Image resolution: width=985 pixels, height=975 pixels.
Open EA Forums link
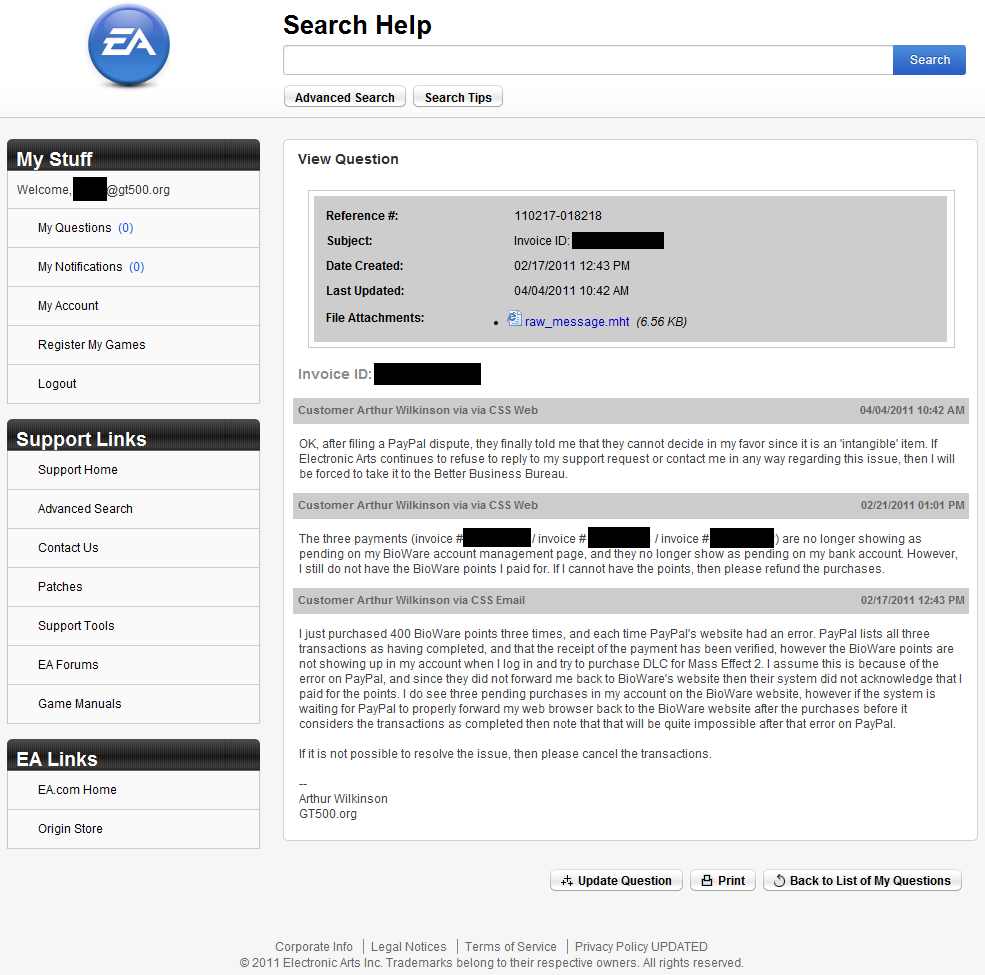click(x=68, y=665)
